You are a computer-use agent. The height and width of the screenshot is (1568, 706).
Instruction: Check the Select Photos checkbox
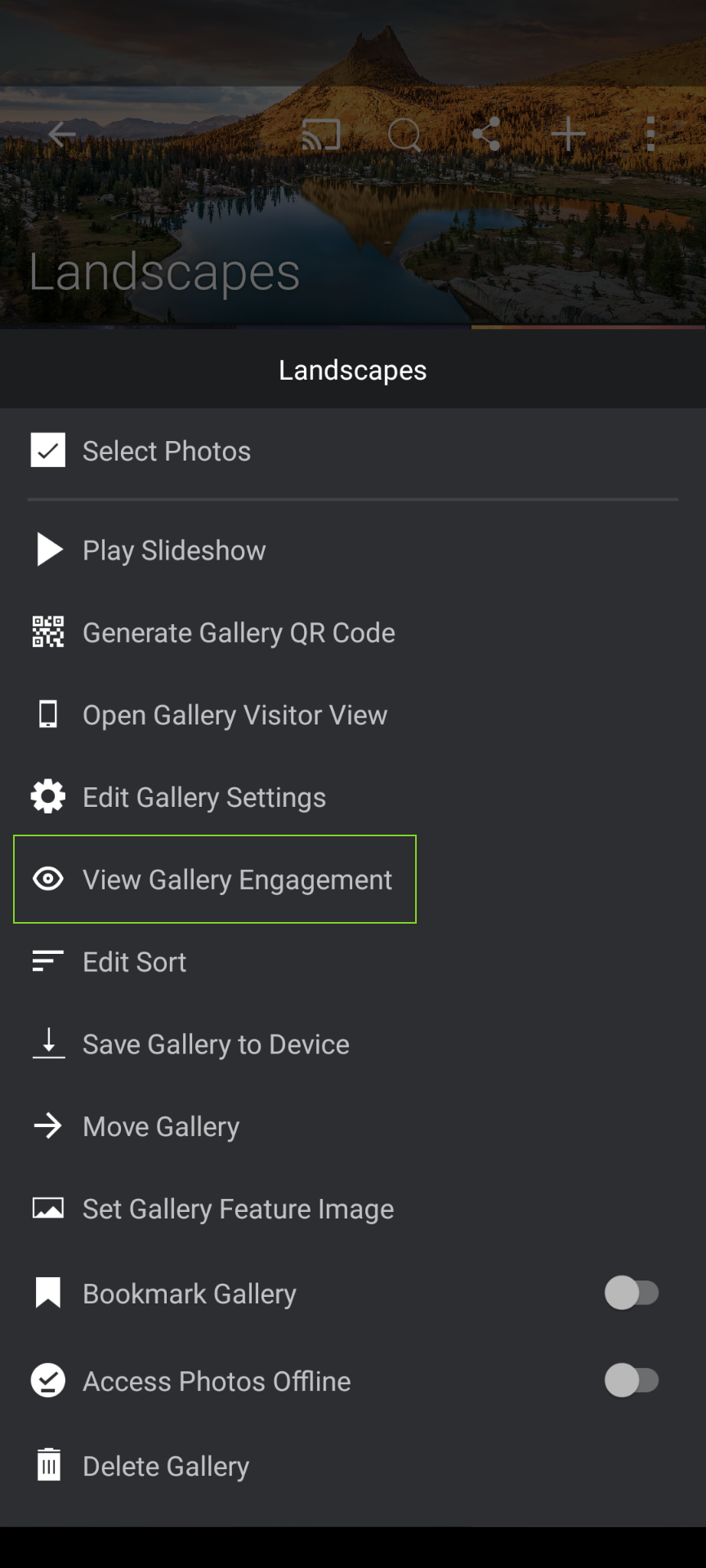point(48,450)
